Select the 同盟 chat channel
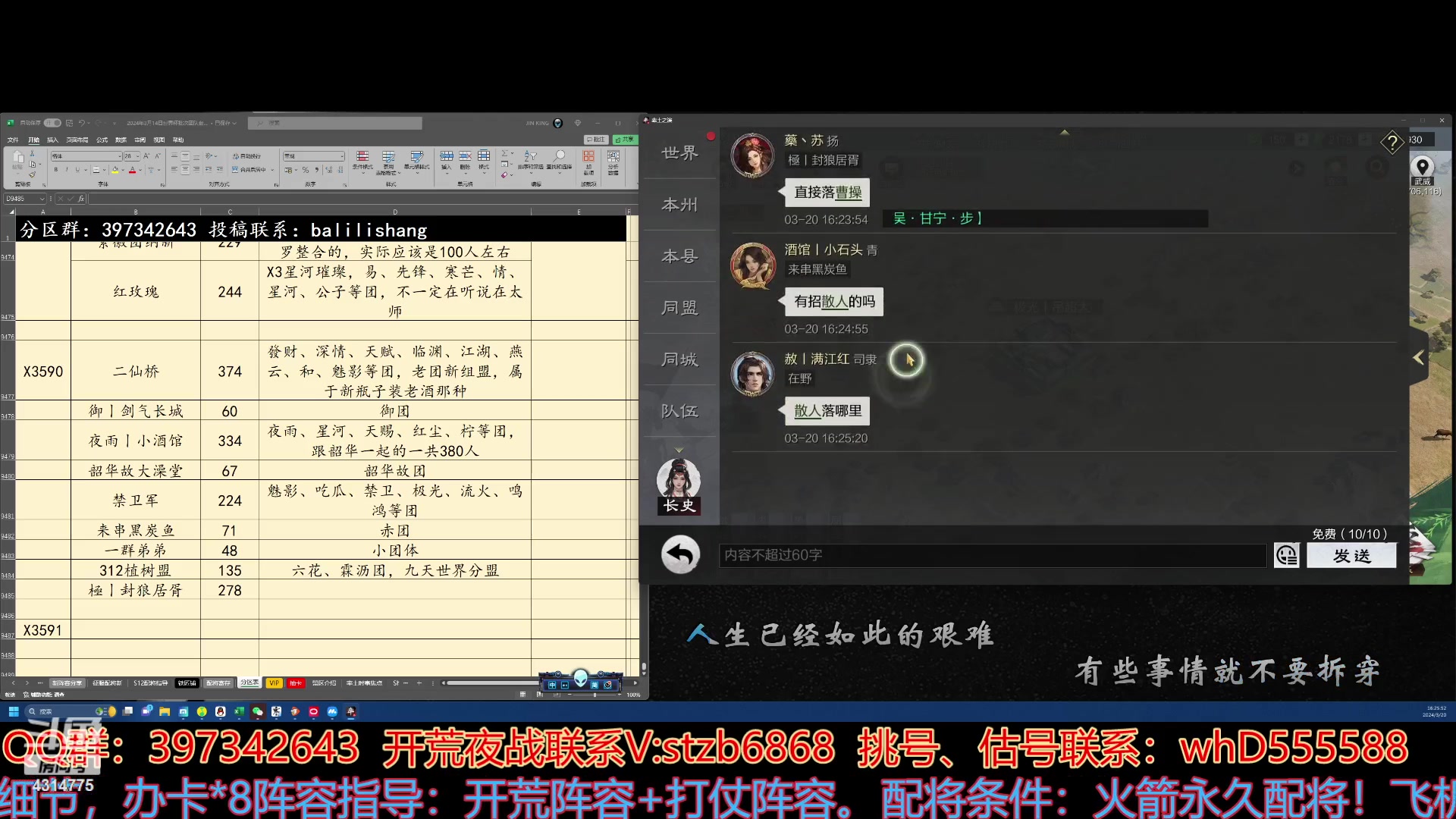Image resolution: width=1456 pixels, height=819 pixels. tap(679, 308)
